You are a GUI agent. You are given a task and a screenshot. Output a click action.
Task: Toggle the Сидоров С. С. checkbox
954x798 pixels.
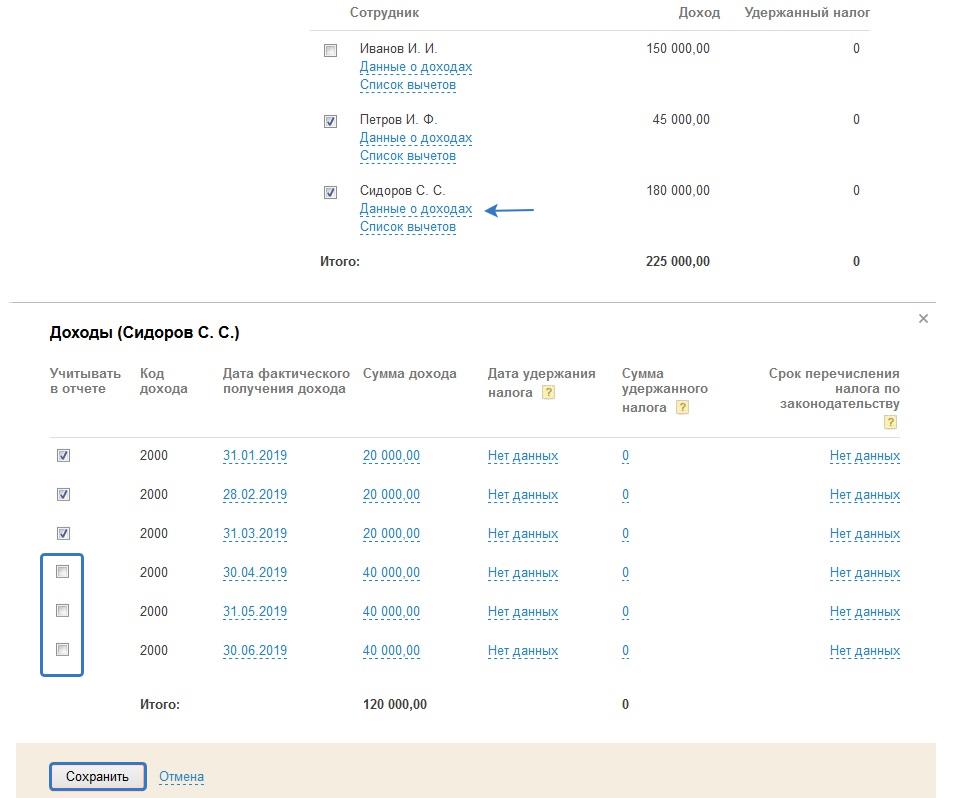(x=331, y=192)
